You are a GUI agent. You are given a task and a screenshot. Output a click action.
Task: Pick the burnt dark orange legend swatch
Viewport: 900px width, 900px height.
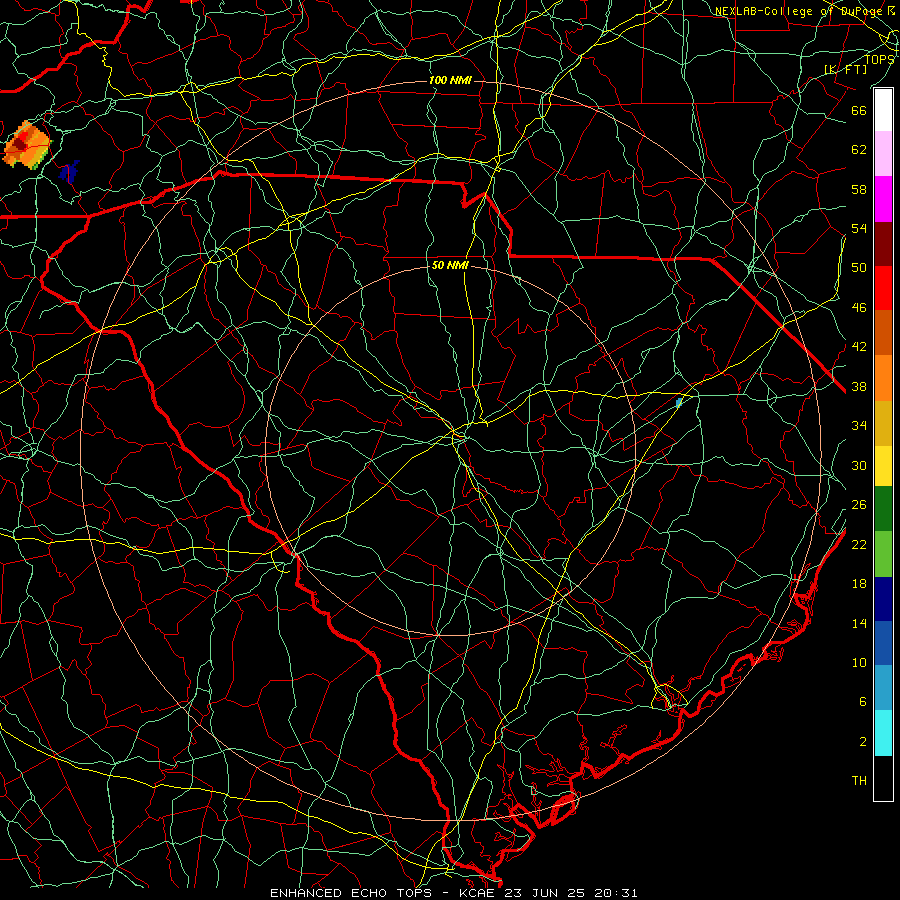point(883,332)
